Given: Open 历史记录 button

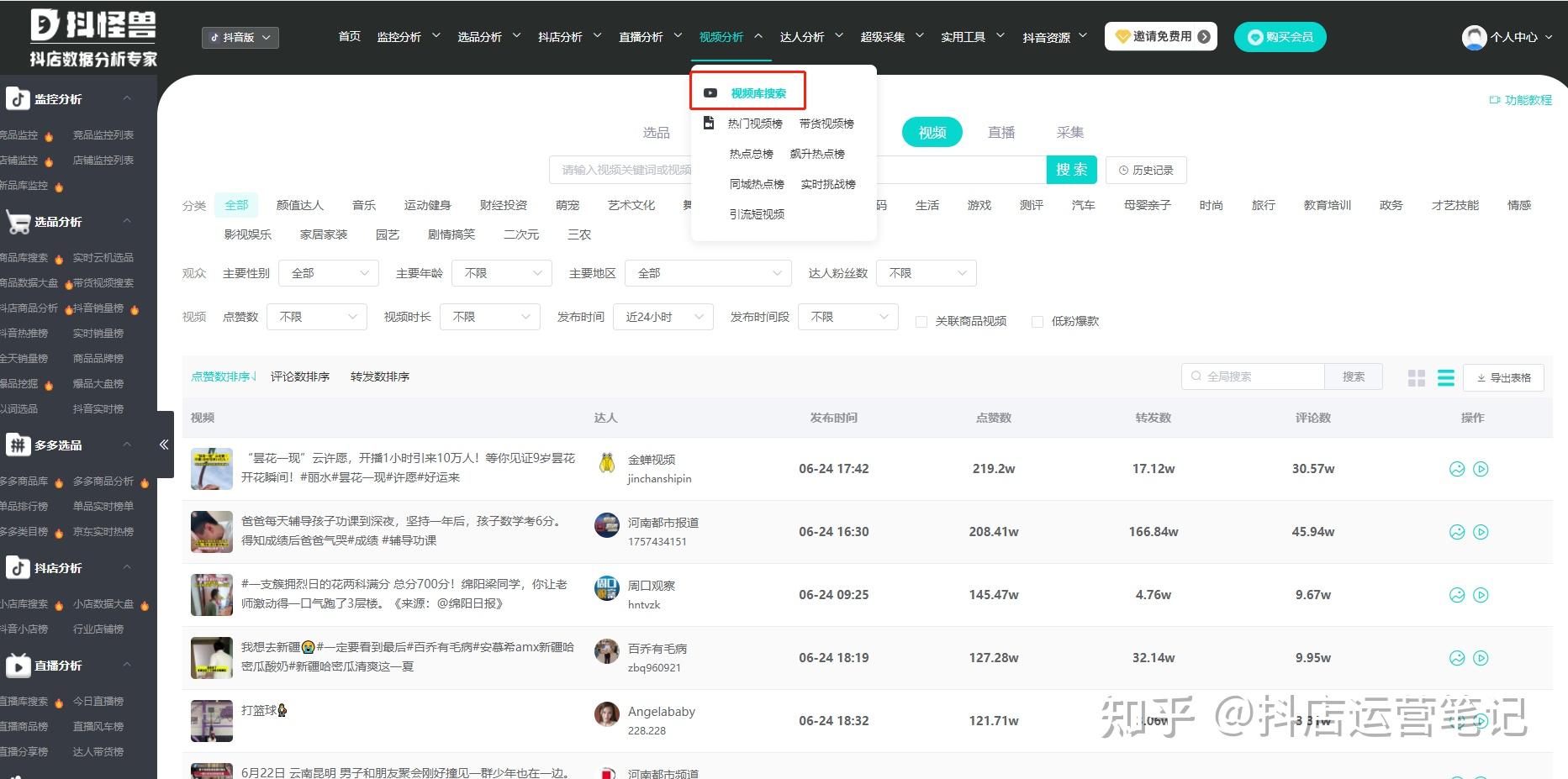Looking at the screenshot, I should coord(1146,170).
